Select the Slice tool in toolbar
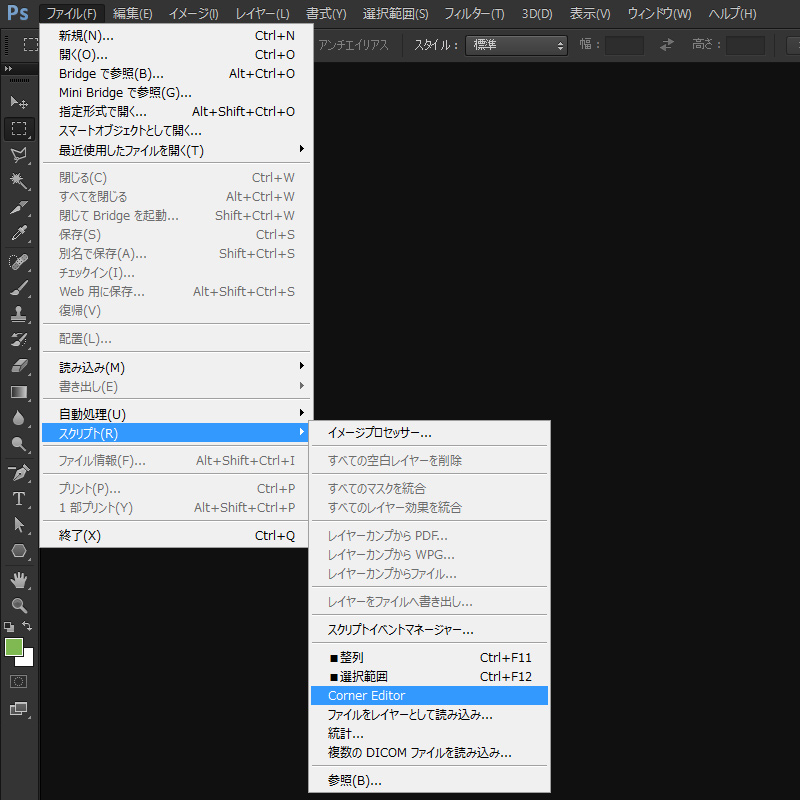This screenshot has width=800, height=800. tap(19, 208)
